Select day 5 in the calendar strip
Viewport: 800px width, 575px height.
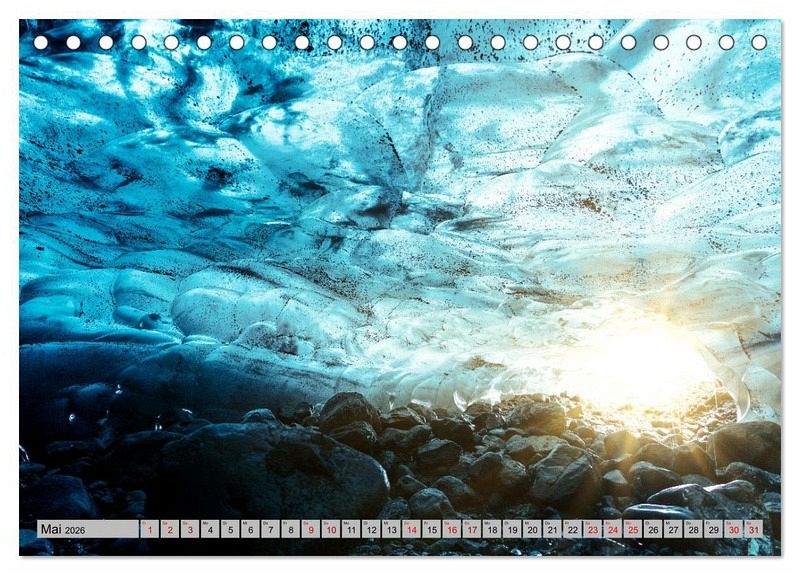(x=230, y=529)
